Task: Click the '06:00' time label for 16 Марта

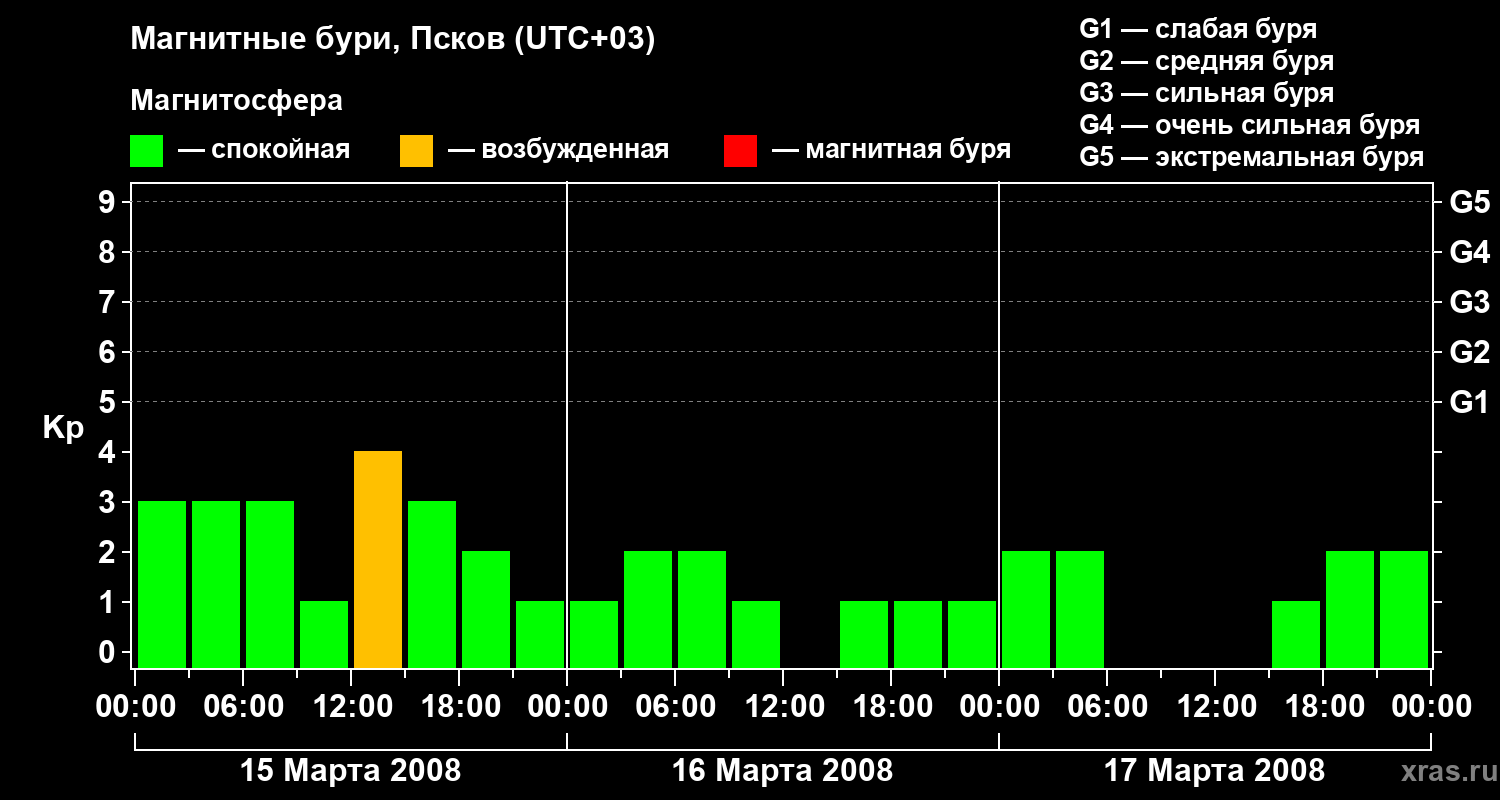Action: [675, 707]
